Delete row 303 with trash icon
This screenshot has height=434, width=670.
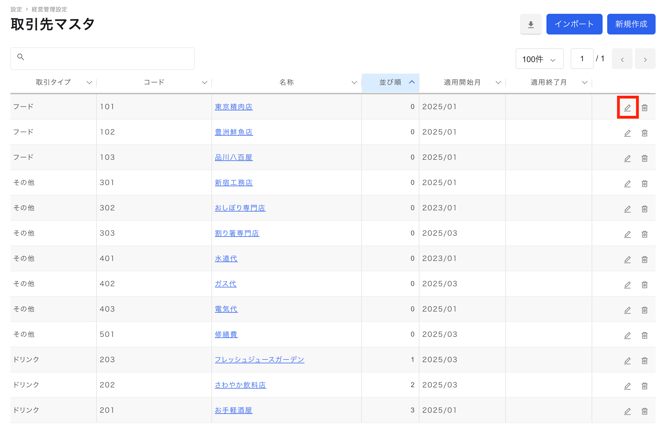(644, 234)
